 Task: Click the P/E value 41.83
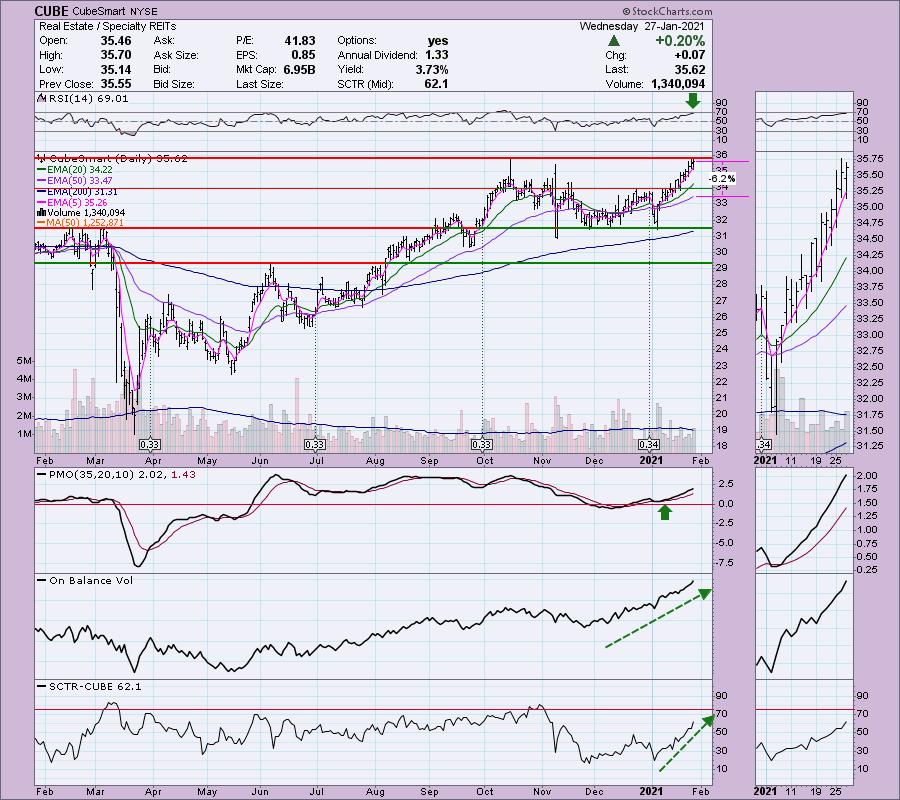[300, 41]
